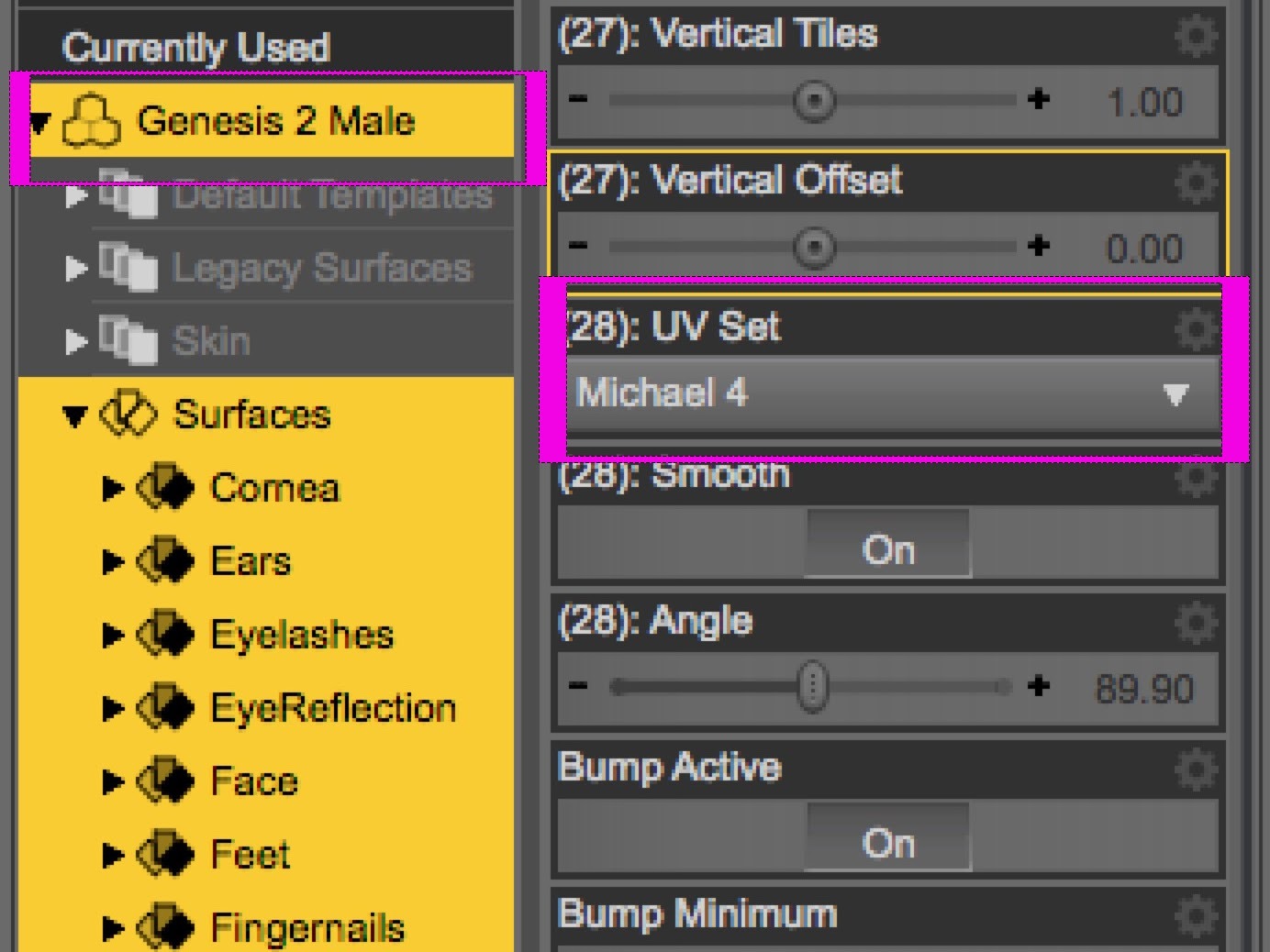Toggle the Bump Active On button

pos(887,843)
